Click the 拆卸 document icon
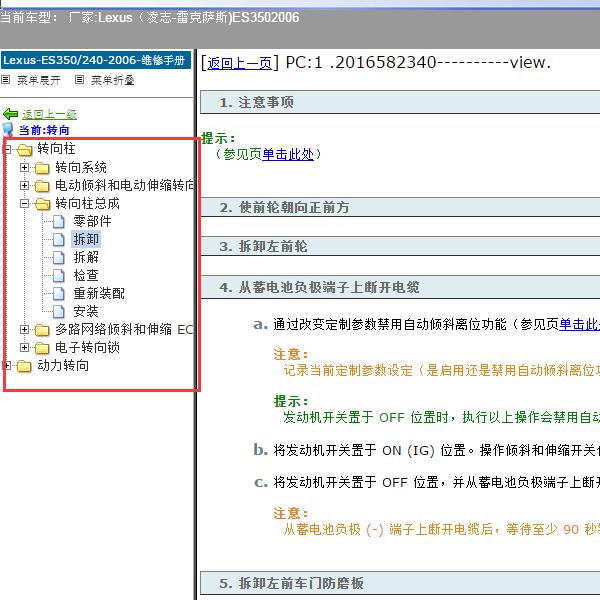Viewport: 600px width, 600px height. point(59,240)
